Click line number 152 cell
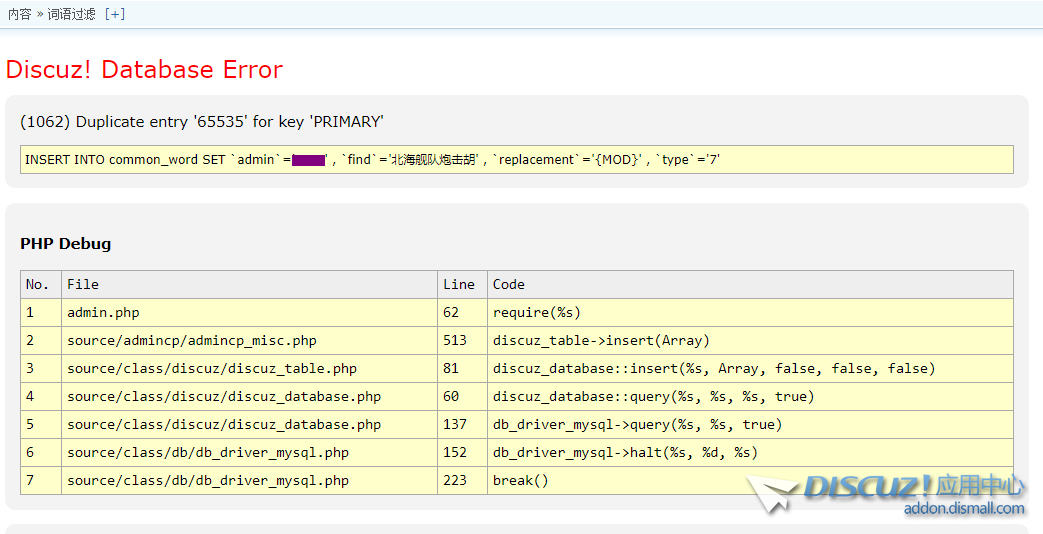The width and height of the screenshot is (1043, 534). tap(462, 452)
